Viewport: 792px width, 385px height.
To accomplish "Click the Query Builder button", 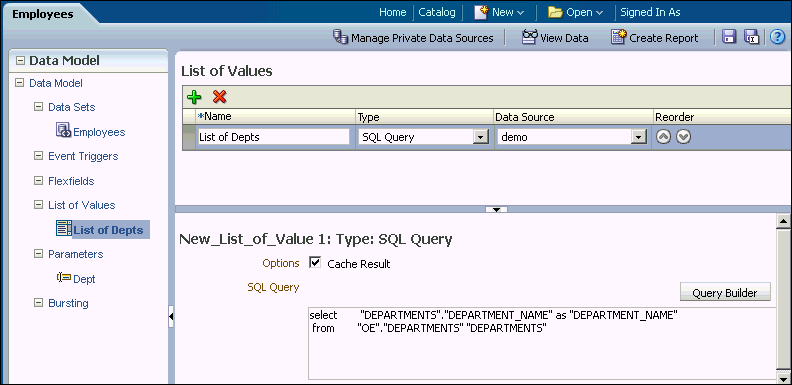I will coord(725,293).
